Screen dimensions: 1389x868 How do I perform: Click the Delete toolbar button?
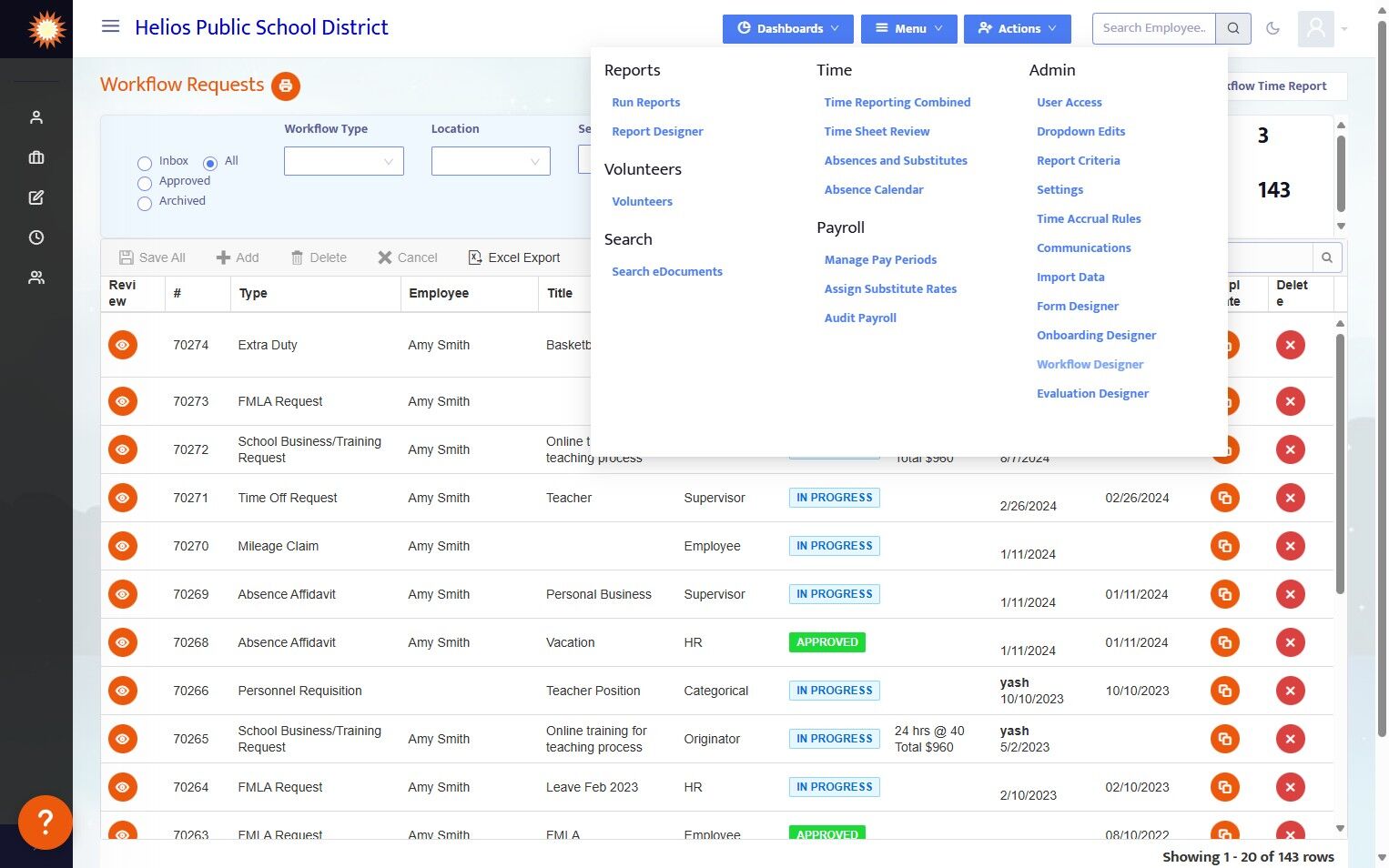319,257
